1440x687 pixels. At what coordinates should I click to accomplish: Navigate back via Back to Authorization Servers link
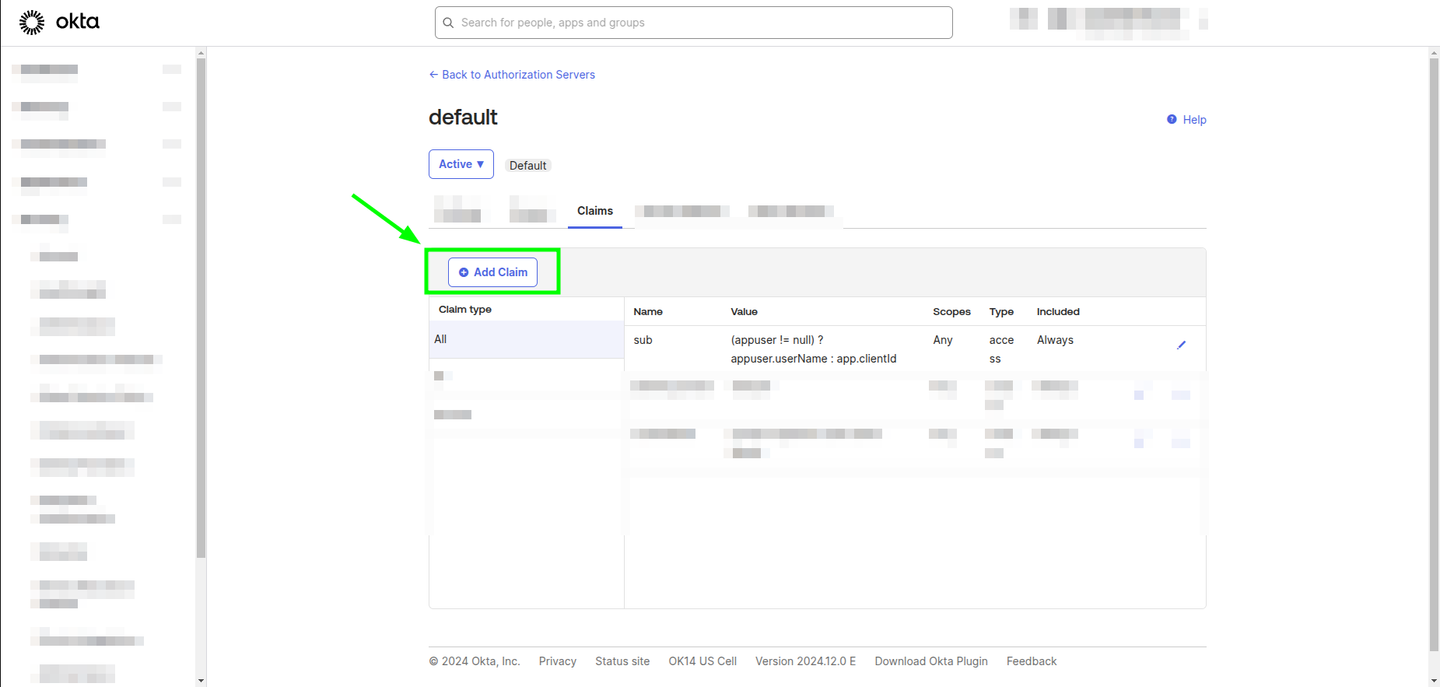pos(512,74)
